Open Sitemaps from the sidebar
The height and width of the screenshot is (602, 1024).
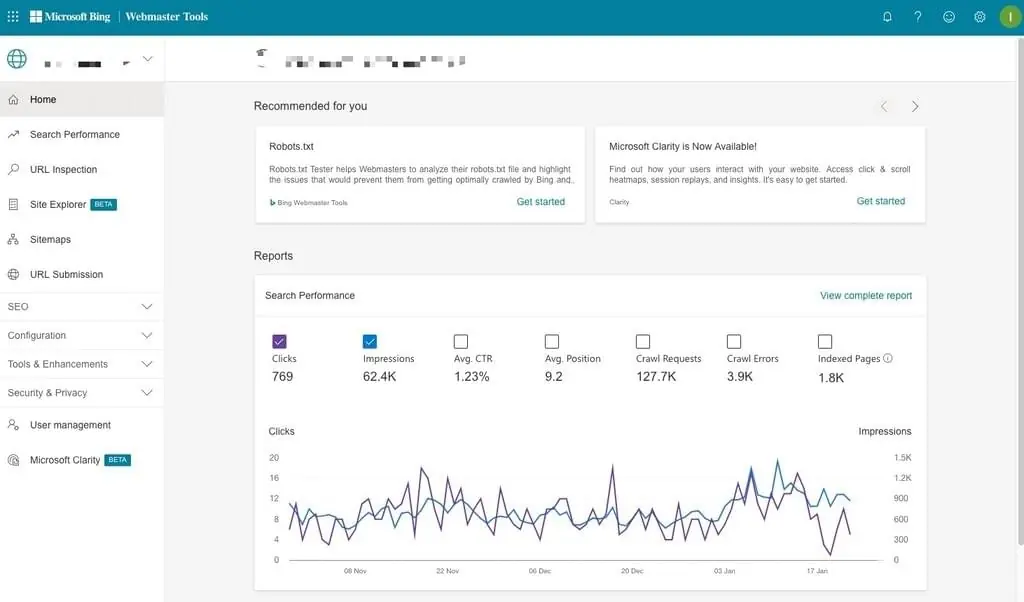pyautogui.click(x=50, y=240)
